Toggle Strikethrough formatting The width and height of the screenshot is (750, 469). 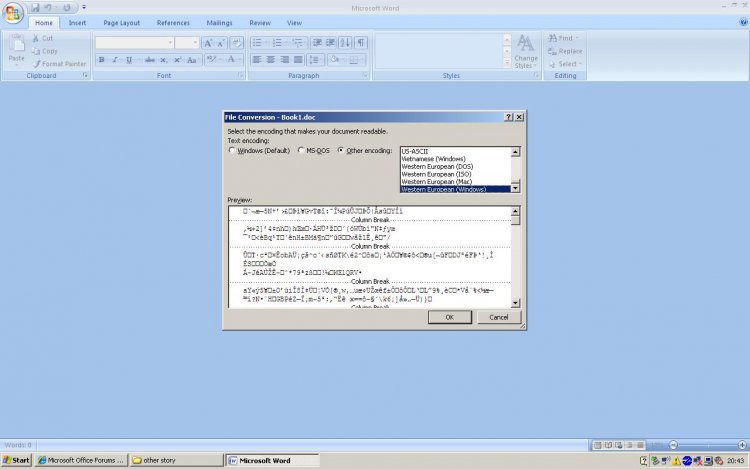(150, 60)
